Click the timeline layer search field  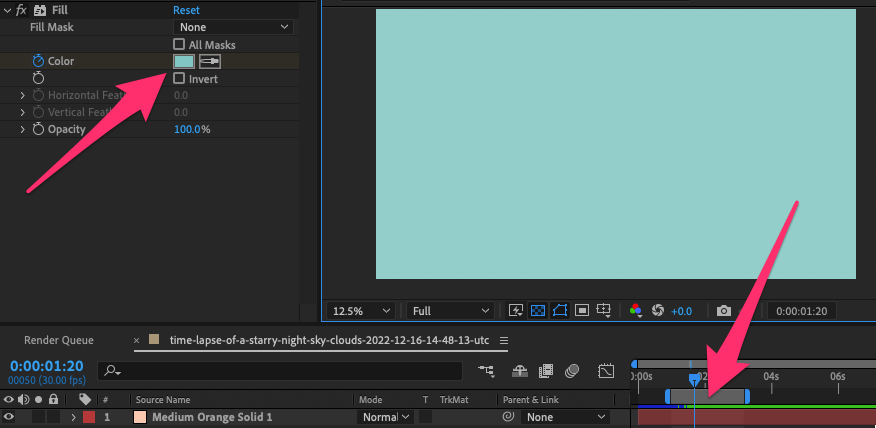(x=280, y=370)
